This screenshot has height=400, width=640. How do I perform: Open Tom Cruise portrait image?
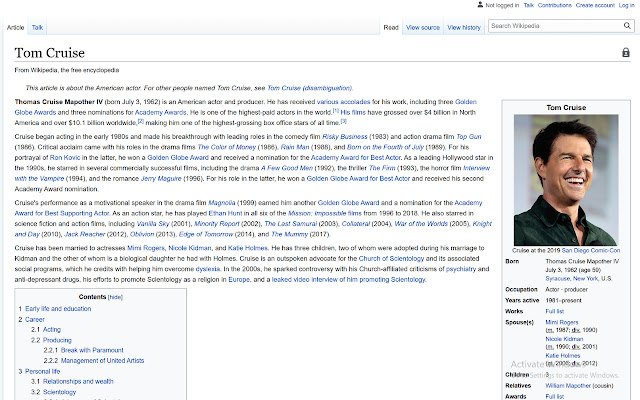pyautogui.click(x=566, y=180)
